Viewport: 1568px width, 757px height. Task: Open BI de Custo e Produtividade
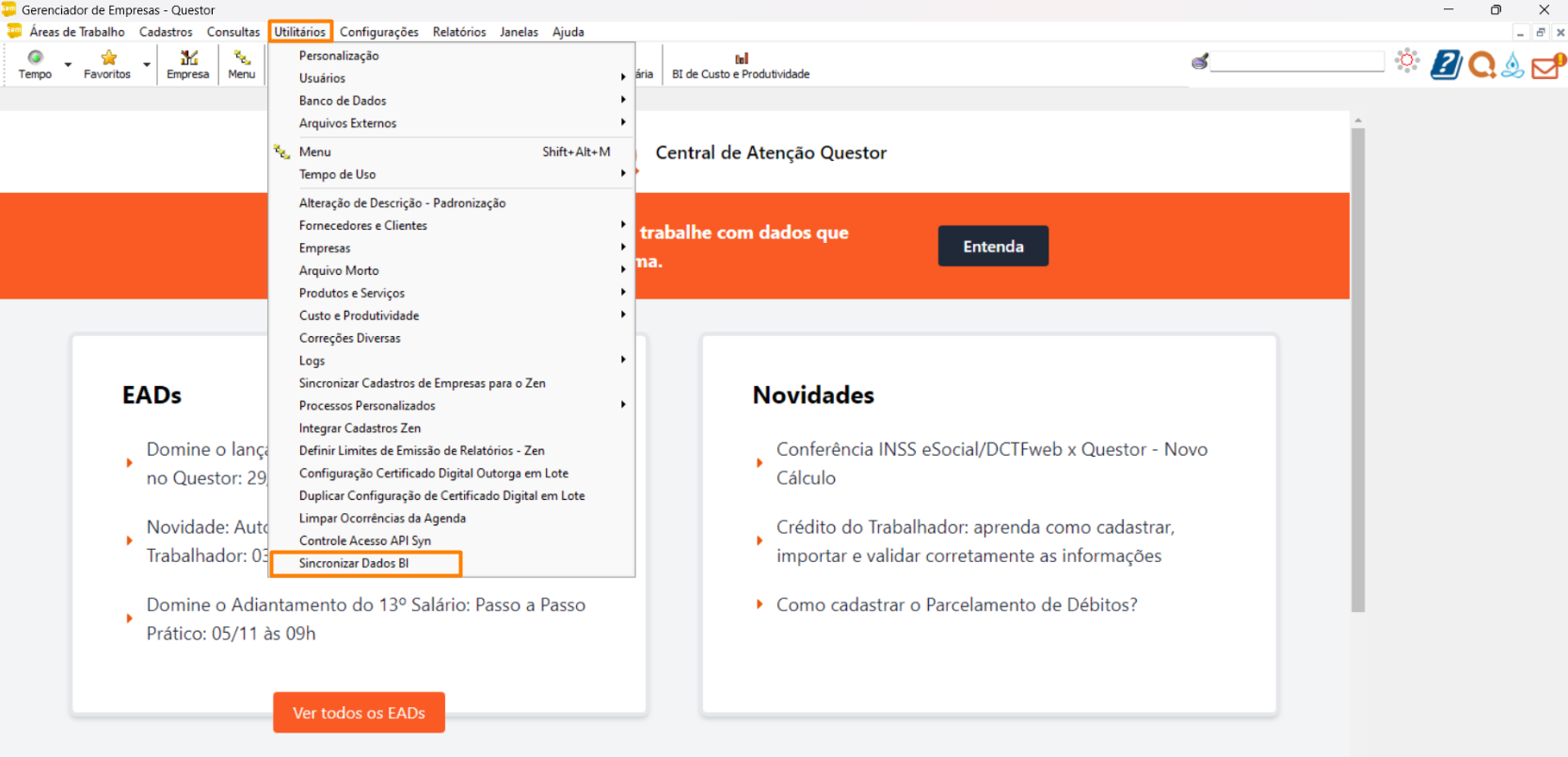(741, 66)
